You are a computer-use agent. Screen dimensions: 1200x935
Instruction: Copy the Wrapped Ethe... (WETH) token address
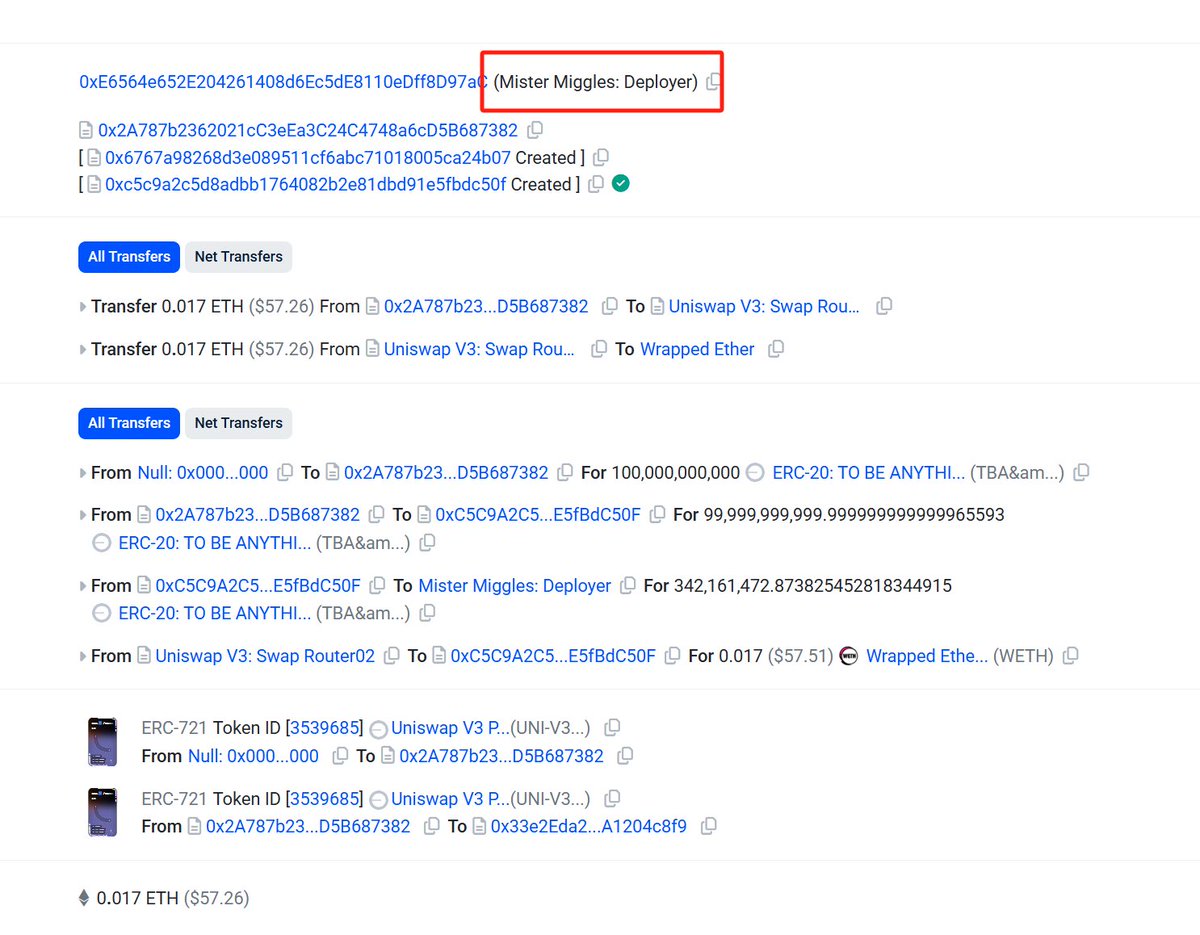1070,656
